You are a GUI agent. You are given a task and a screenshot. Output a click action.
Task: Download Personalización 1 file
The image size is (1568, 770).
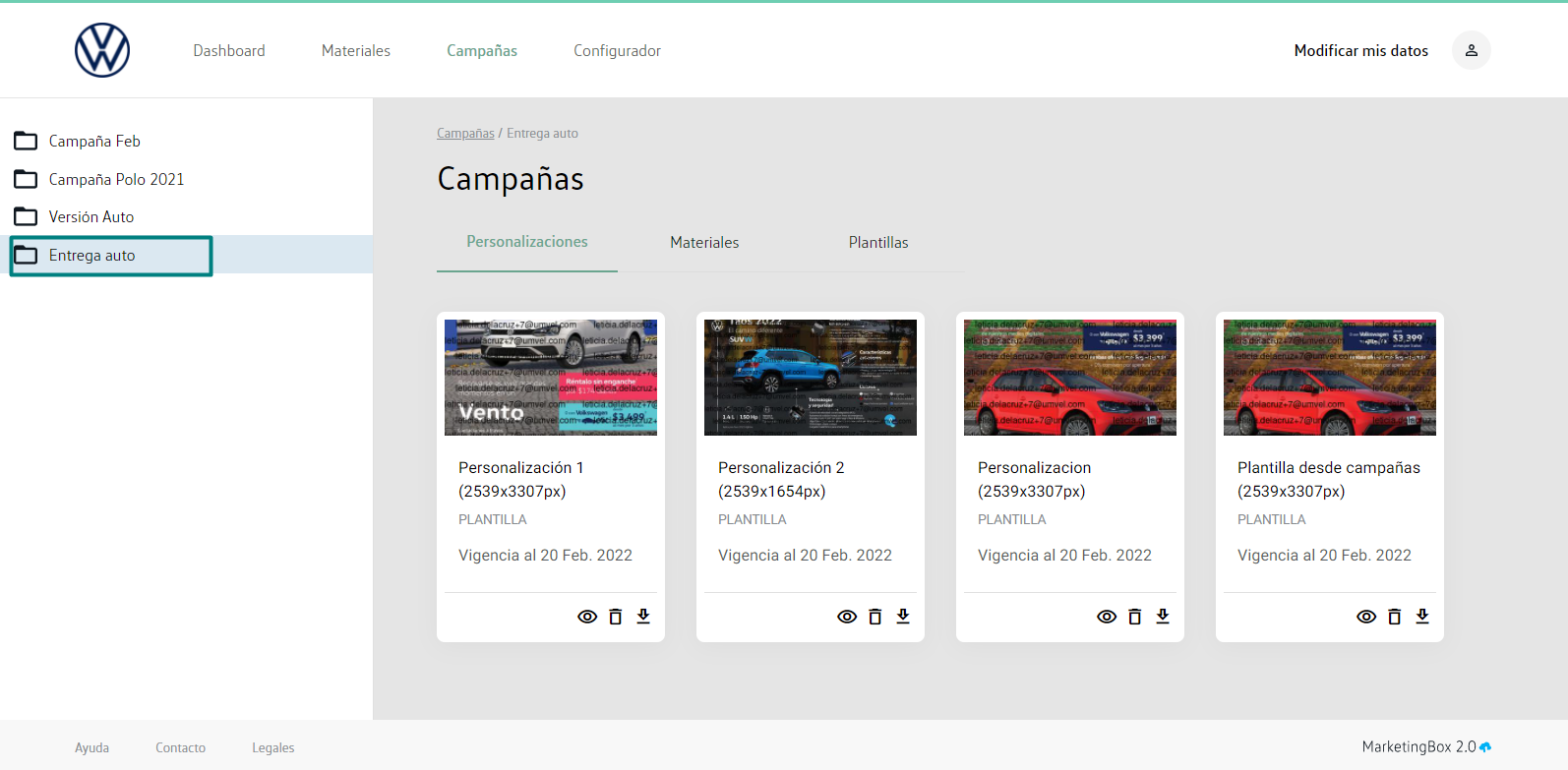643,617
